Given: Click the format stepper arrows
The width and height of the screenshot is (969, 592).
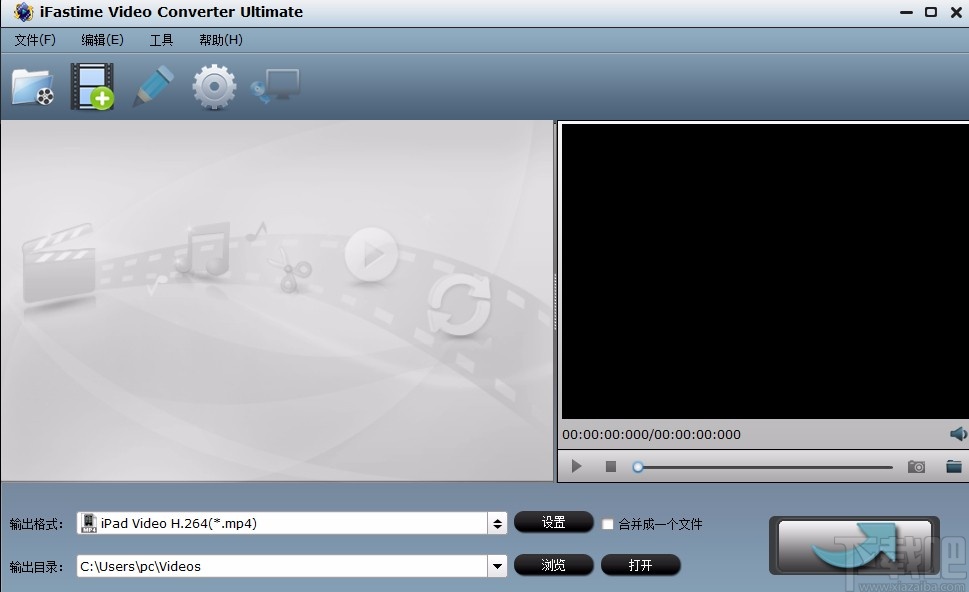Looking at the screenshot, I should coord(497,522).
